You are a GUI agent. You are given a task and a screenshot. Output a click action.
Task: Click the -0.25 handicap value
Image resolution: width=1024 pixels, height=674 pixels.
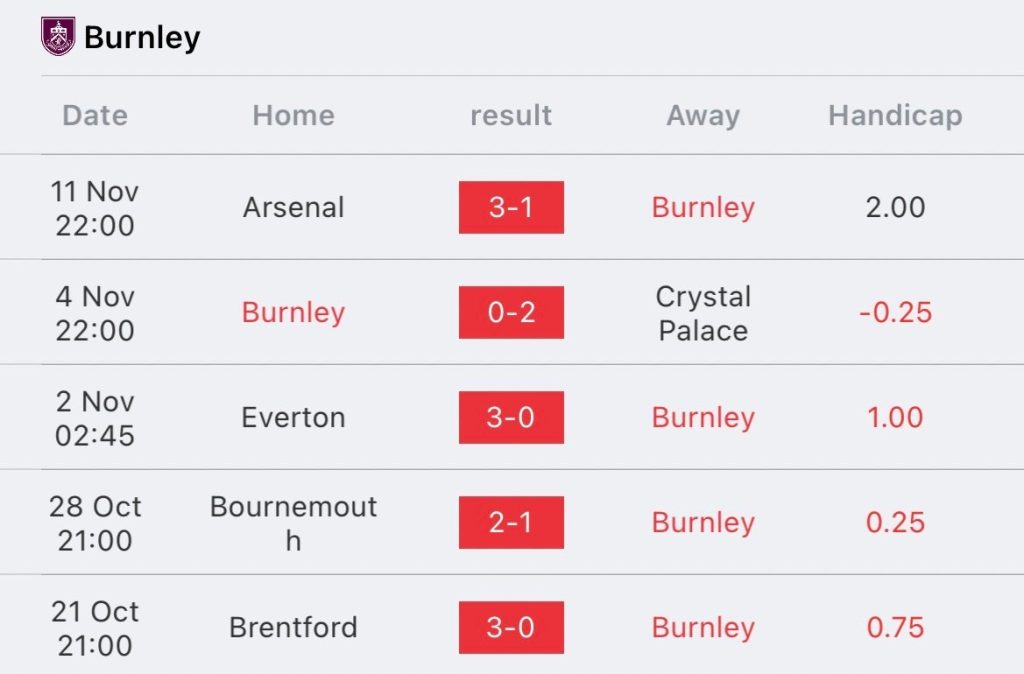(x=895, y=312)
